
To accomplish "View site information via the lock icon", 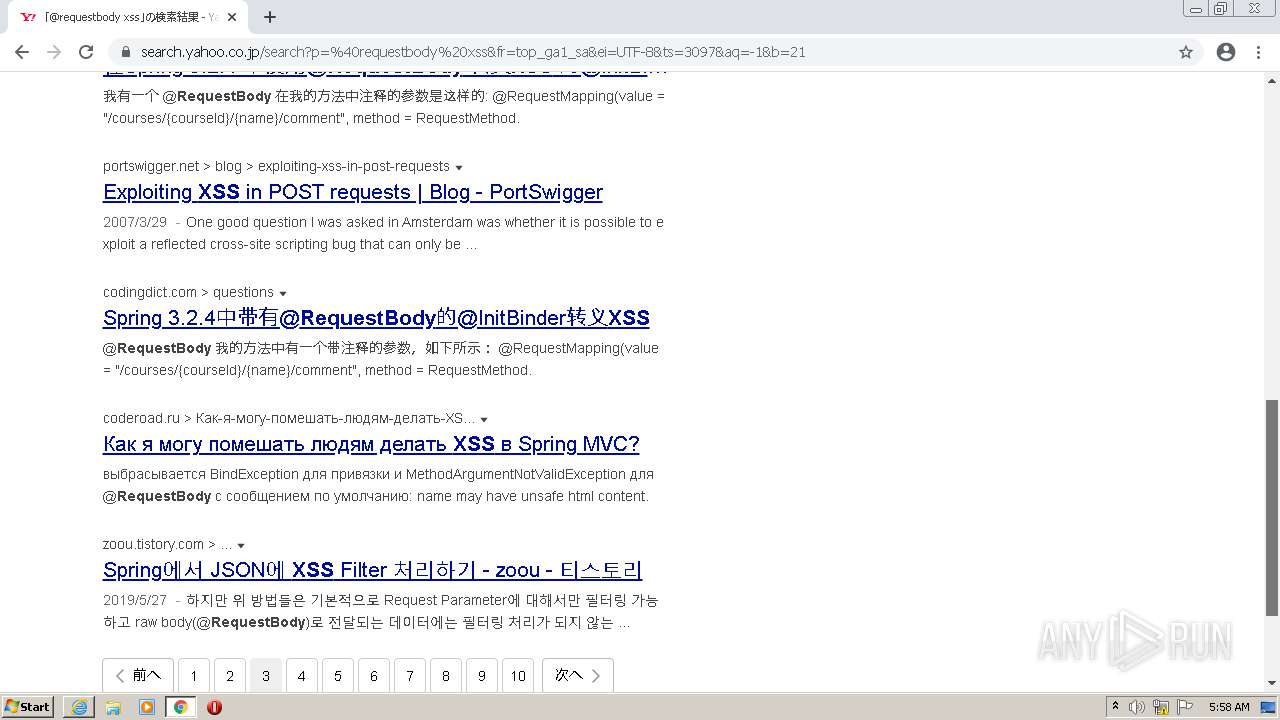I will coord(126,52).
